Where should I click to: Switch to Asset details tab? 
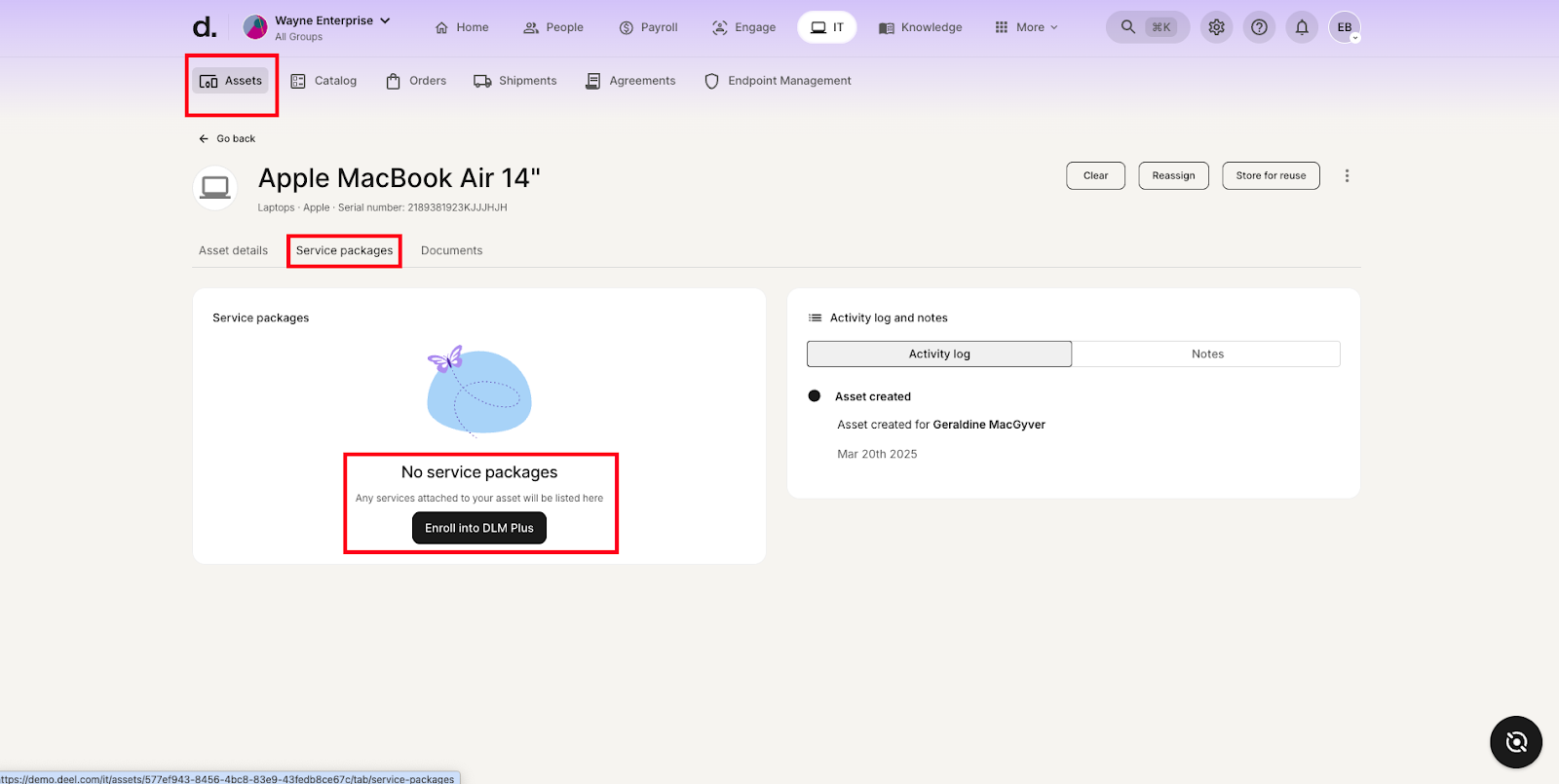pos(234,250)
